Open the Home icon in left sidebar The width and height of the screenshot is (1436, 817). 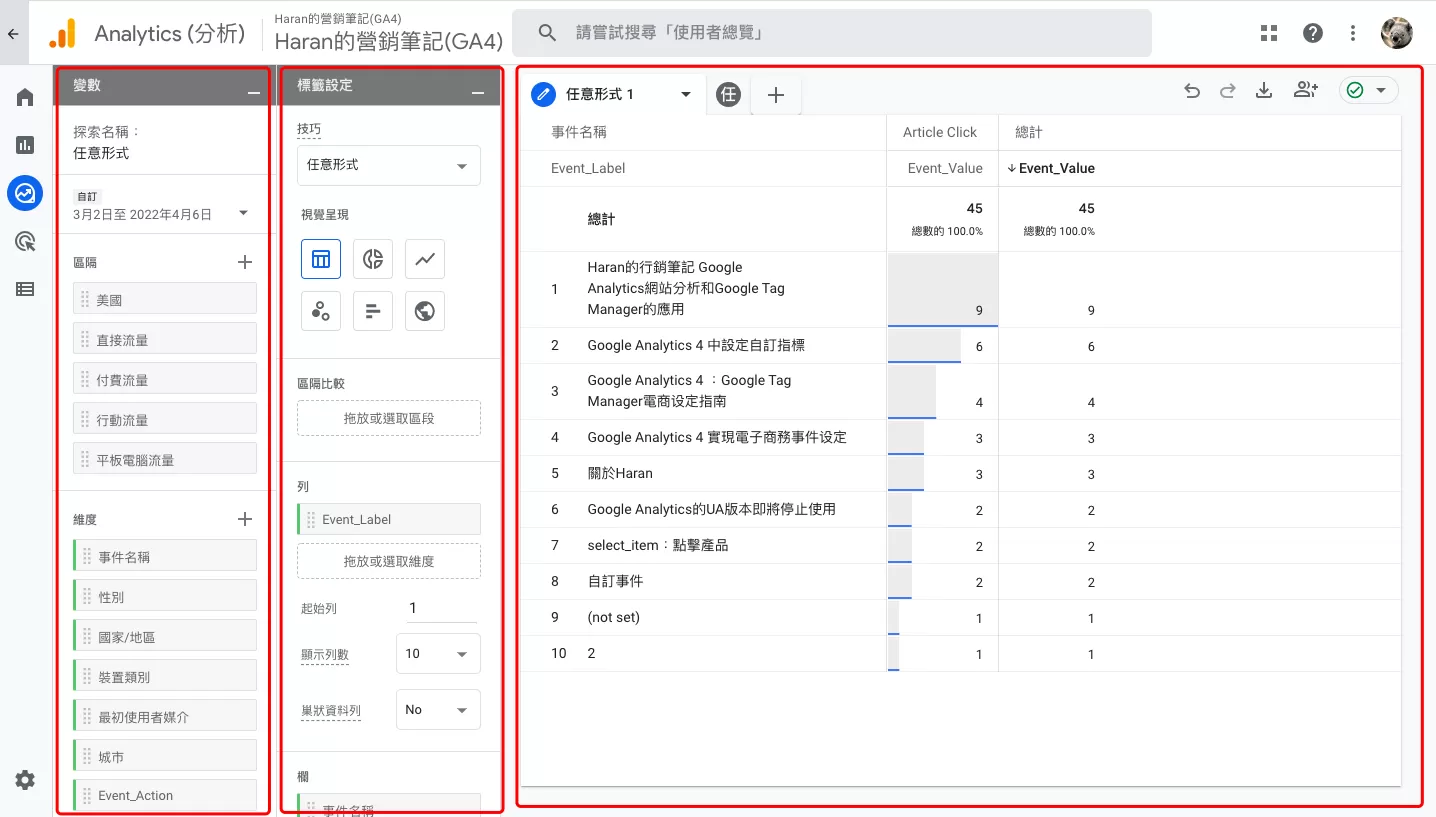pyautogui.click(x=25, y=97)
